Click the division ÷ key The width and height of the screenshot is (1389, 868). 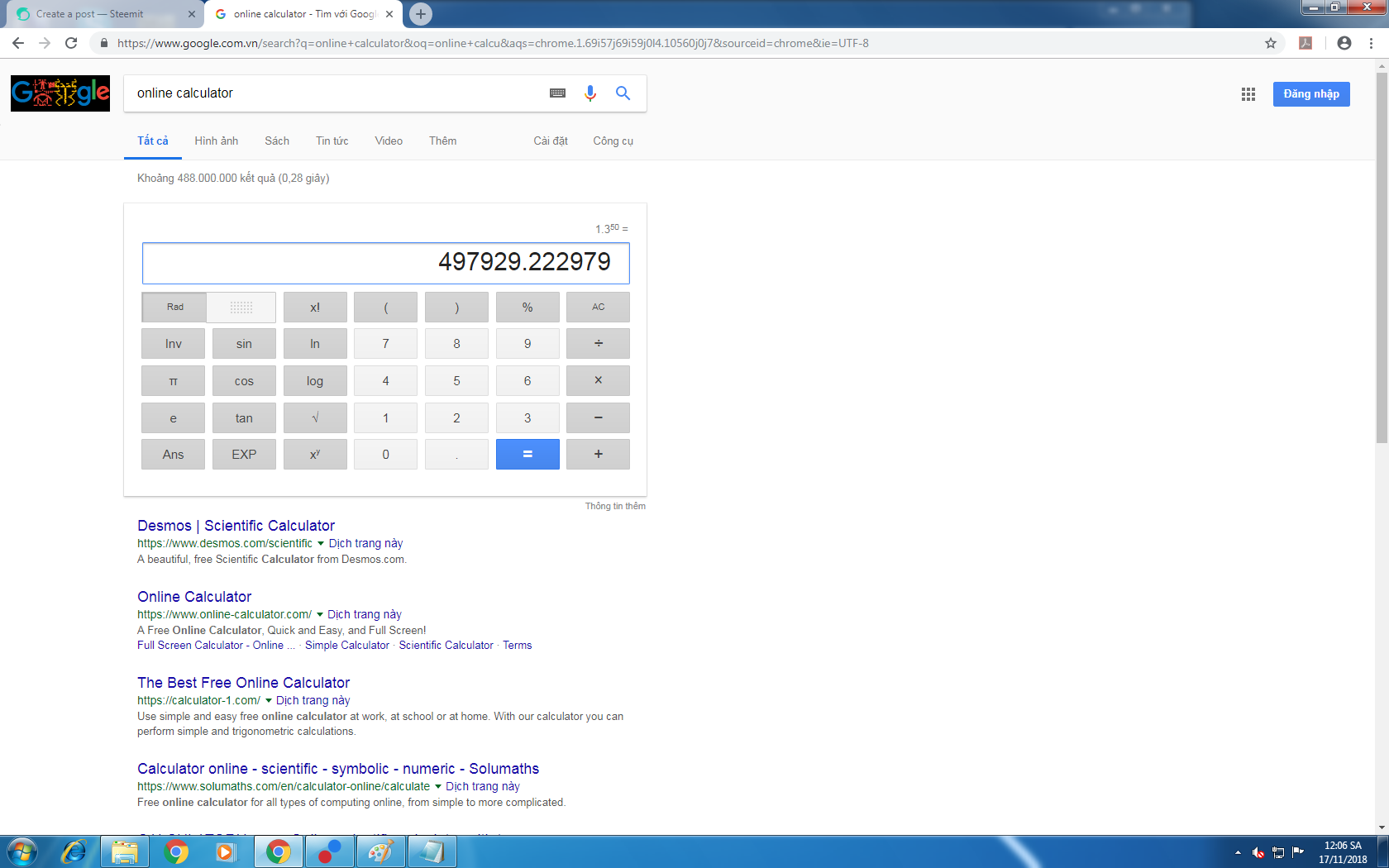tap(599, 344)
